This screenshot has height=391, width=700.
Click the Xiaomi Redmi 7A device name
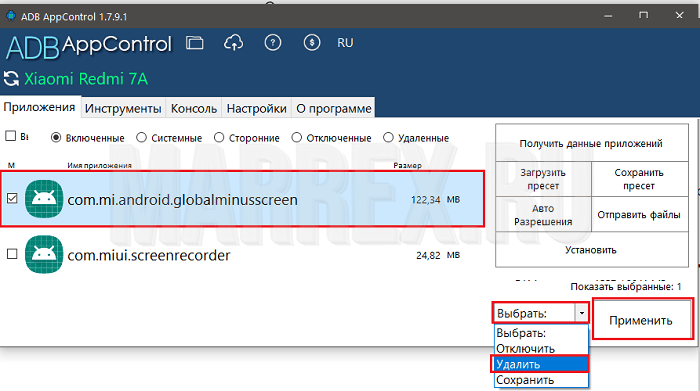coord(86,79)
